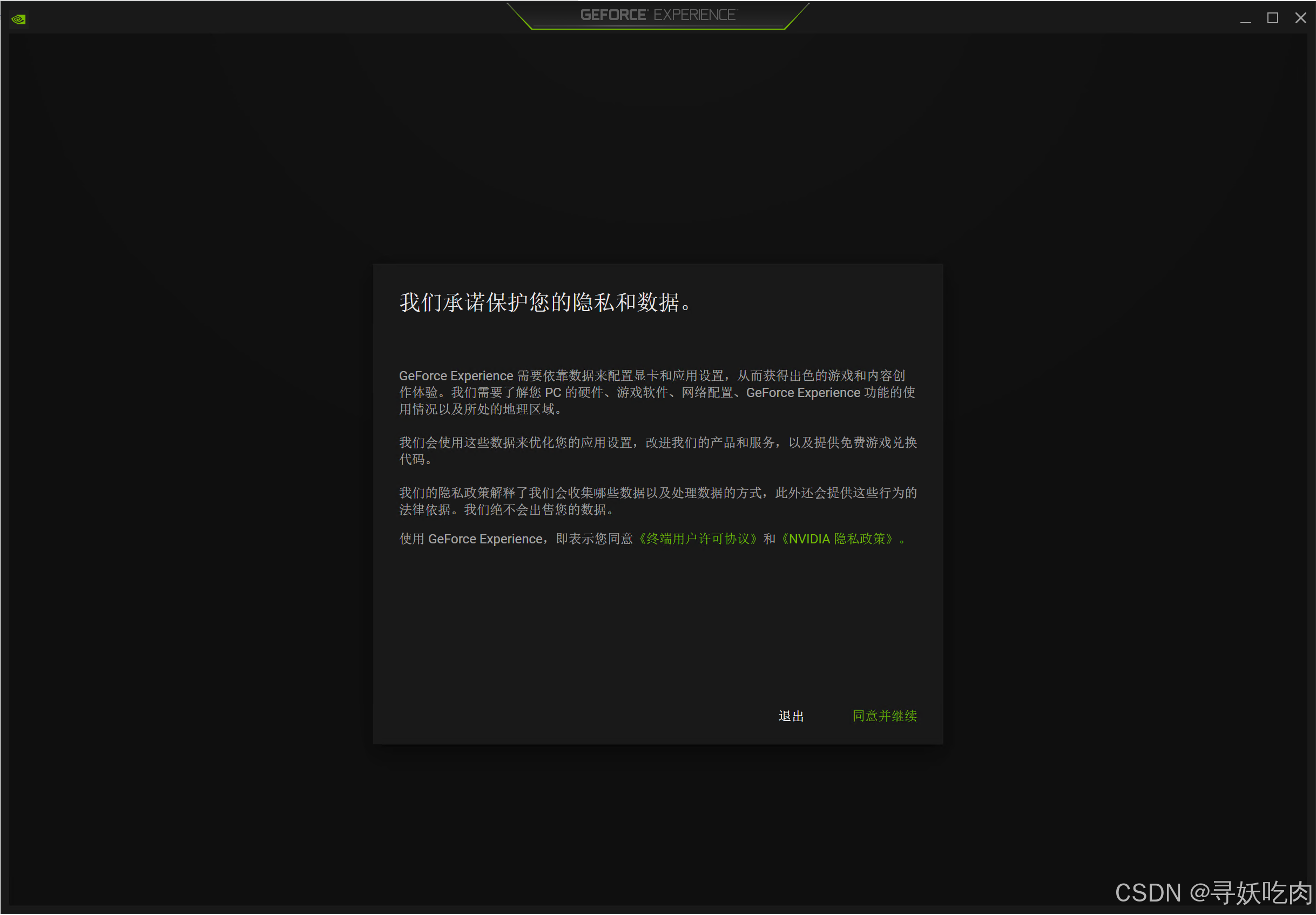Close the GeForce Experience window

point(1300,18)
